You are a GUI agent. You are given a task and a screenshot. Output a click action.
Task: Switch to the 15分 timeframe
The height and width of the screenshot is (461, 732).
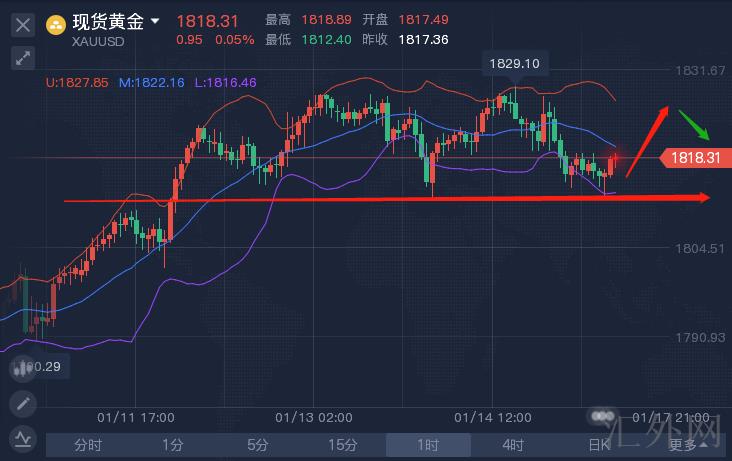click(343, 445)
